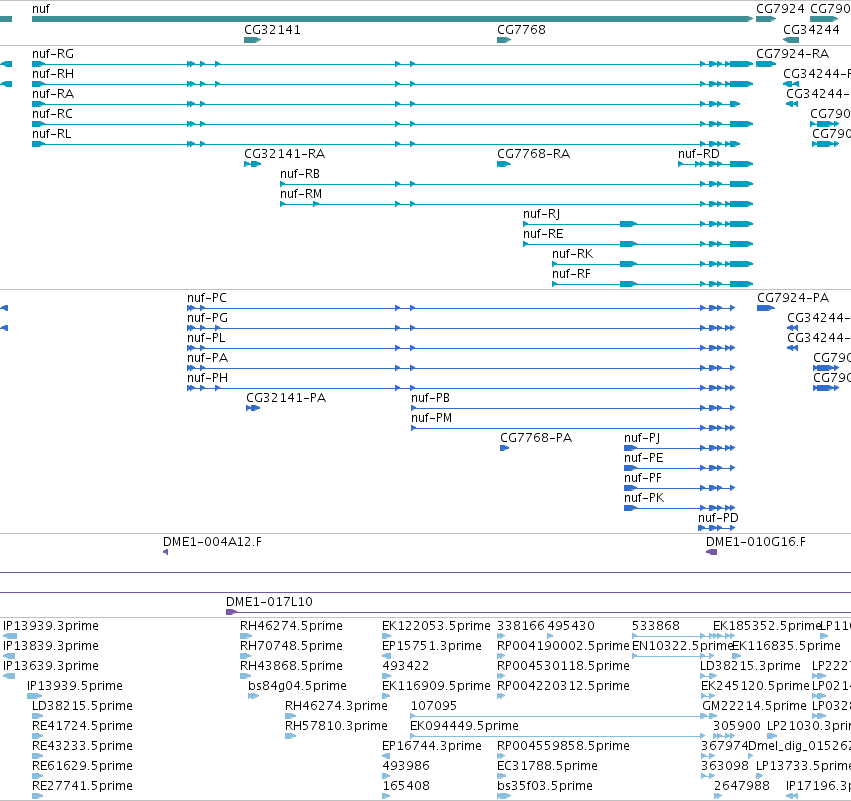Viewport: 851px width, 801px height.
Task: Click the EC31788.5prime EST label
Action: (548, 766)
